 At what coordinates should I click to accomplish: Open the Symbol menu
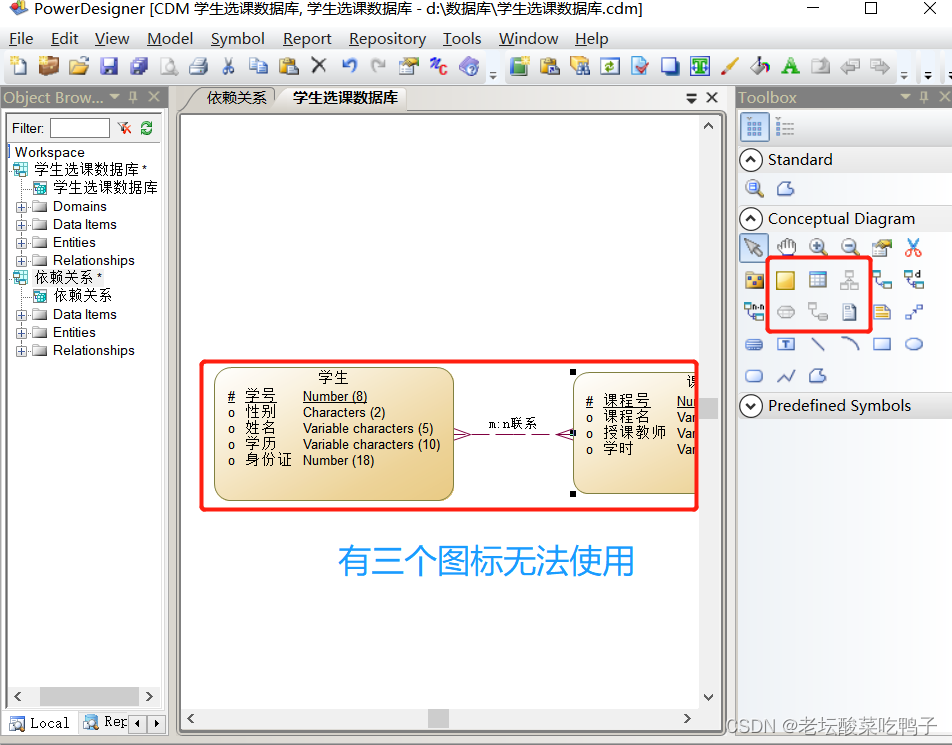pyautogui.click(x=237, y=39)
